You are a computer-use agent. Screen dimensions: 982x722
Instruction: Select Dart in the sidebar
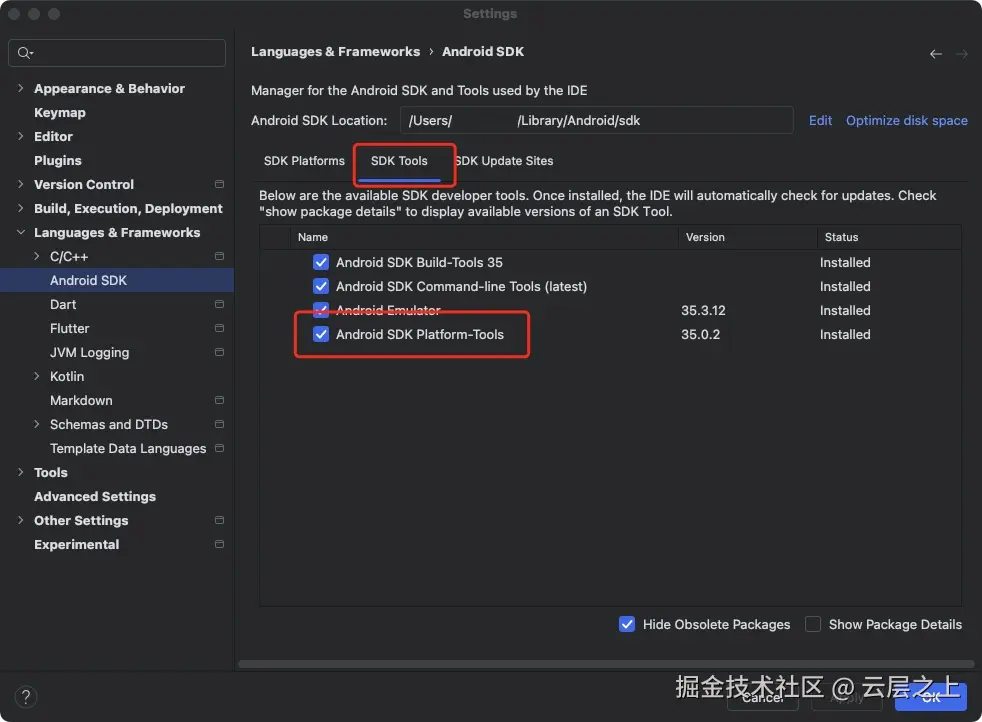coord(63,304)
